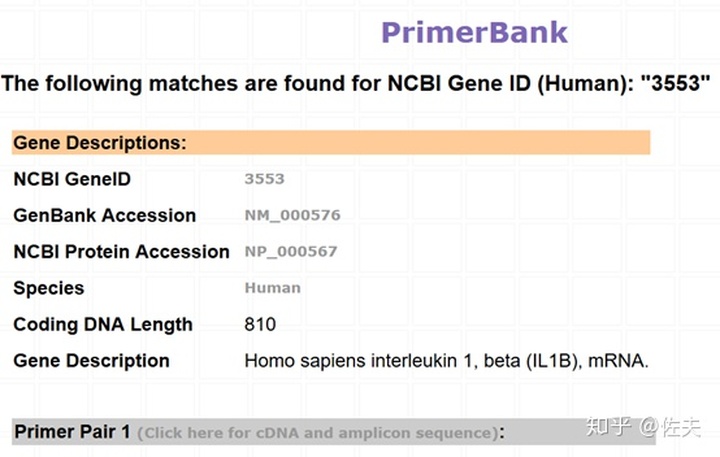Click the Homo sapiens interleukin 1 description text
This screenshot has width=720, height=457.
click(446, 361)
